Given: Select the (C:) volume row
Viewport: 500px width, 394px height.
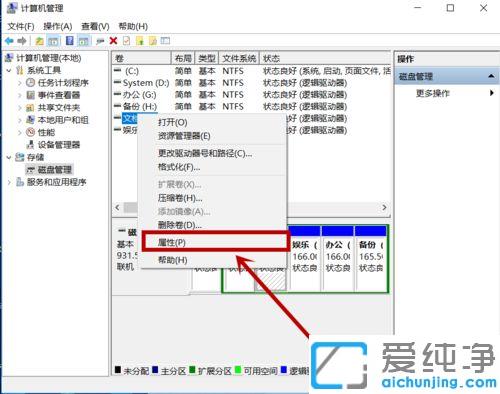Looking at the screenshot, I should [251, 71].
